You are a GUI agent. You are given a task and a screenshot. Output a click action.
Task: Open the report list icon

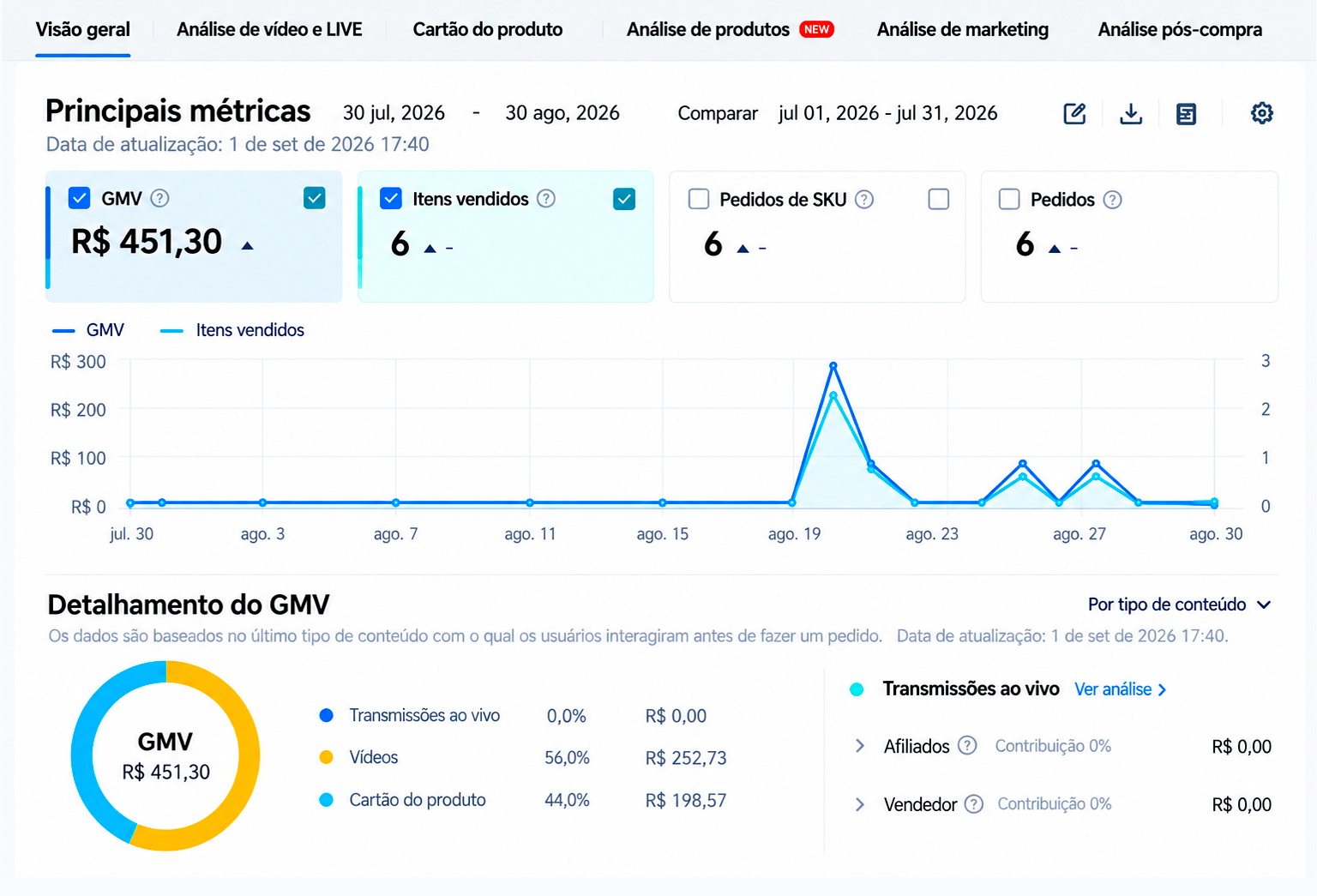point(1186,113)
